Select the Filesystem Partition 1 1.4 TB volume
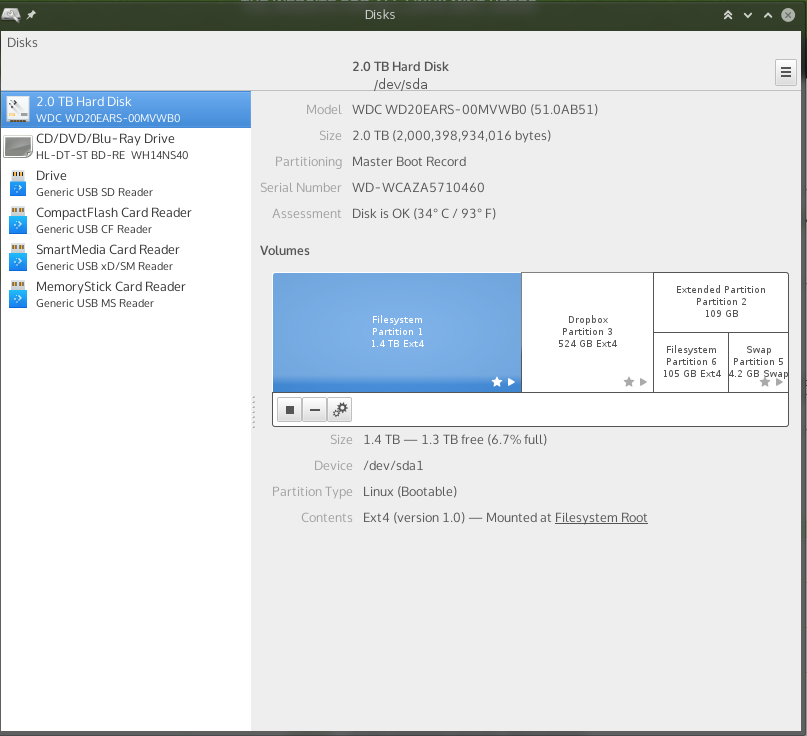The image size is (807, 736). point(397,332)
